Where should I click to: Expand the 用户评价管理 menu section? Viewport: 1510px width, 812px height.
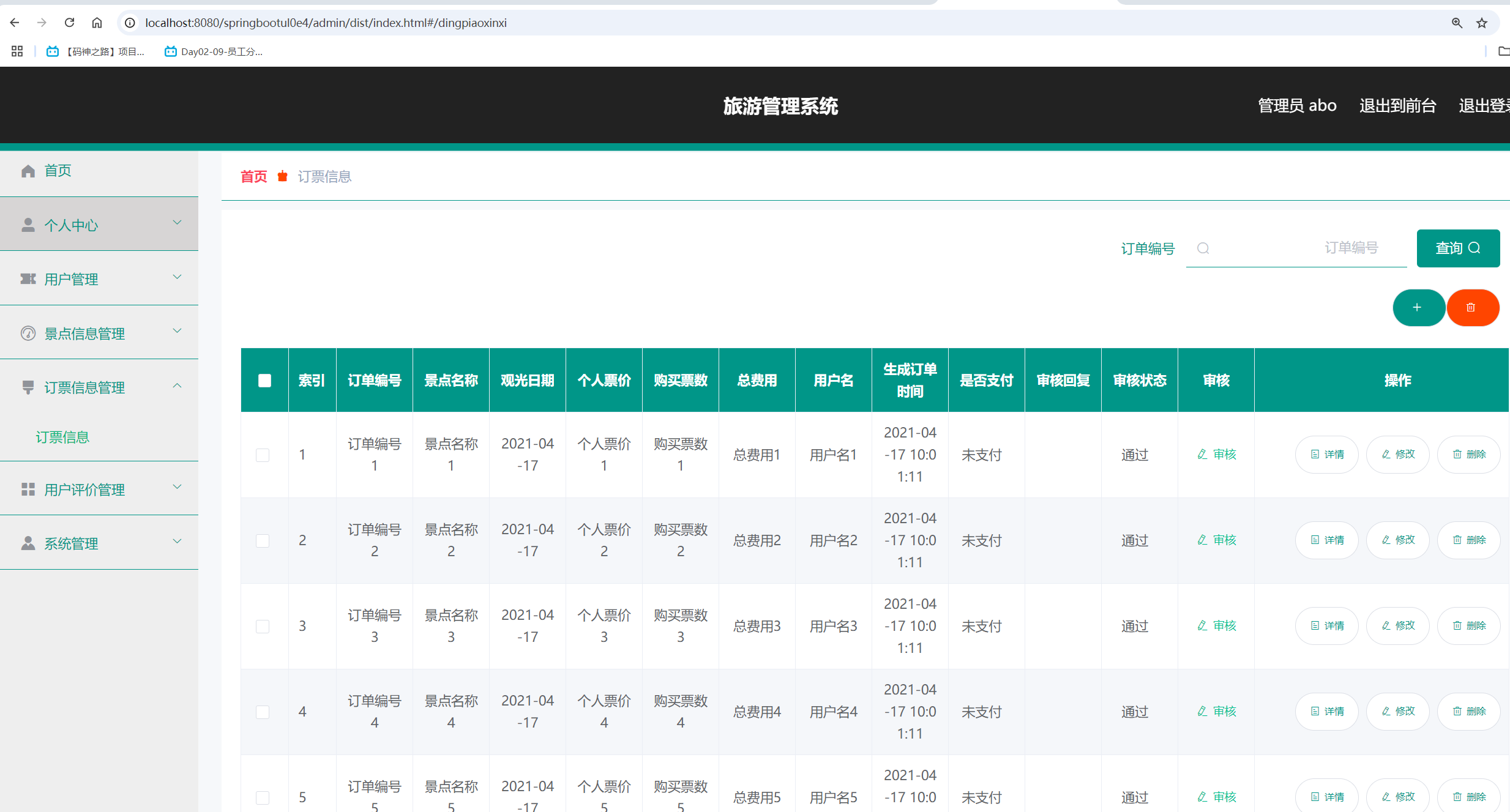click(x=178, y=488)
